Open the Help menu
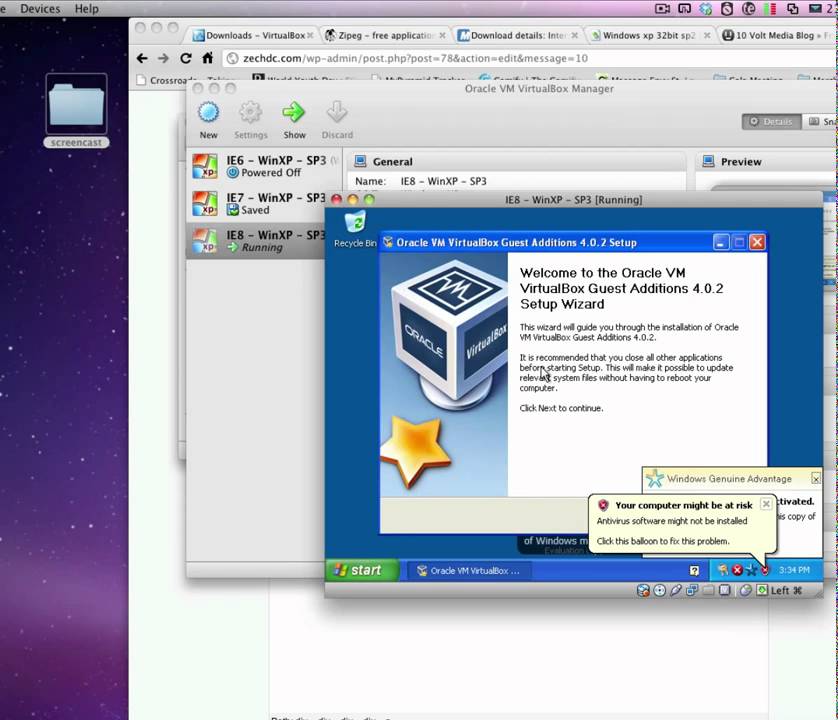Screen dimensions: 838x720 (x=87, y=9)
